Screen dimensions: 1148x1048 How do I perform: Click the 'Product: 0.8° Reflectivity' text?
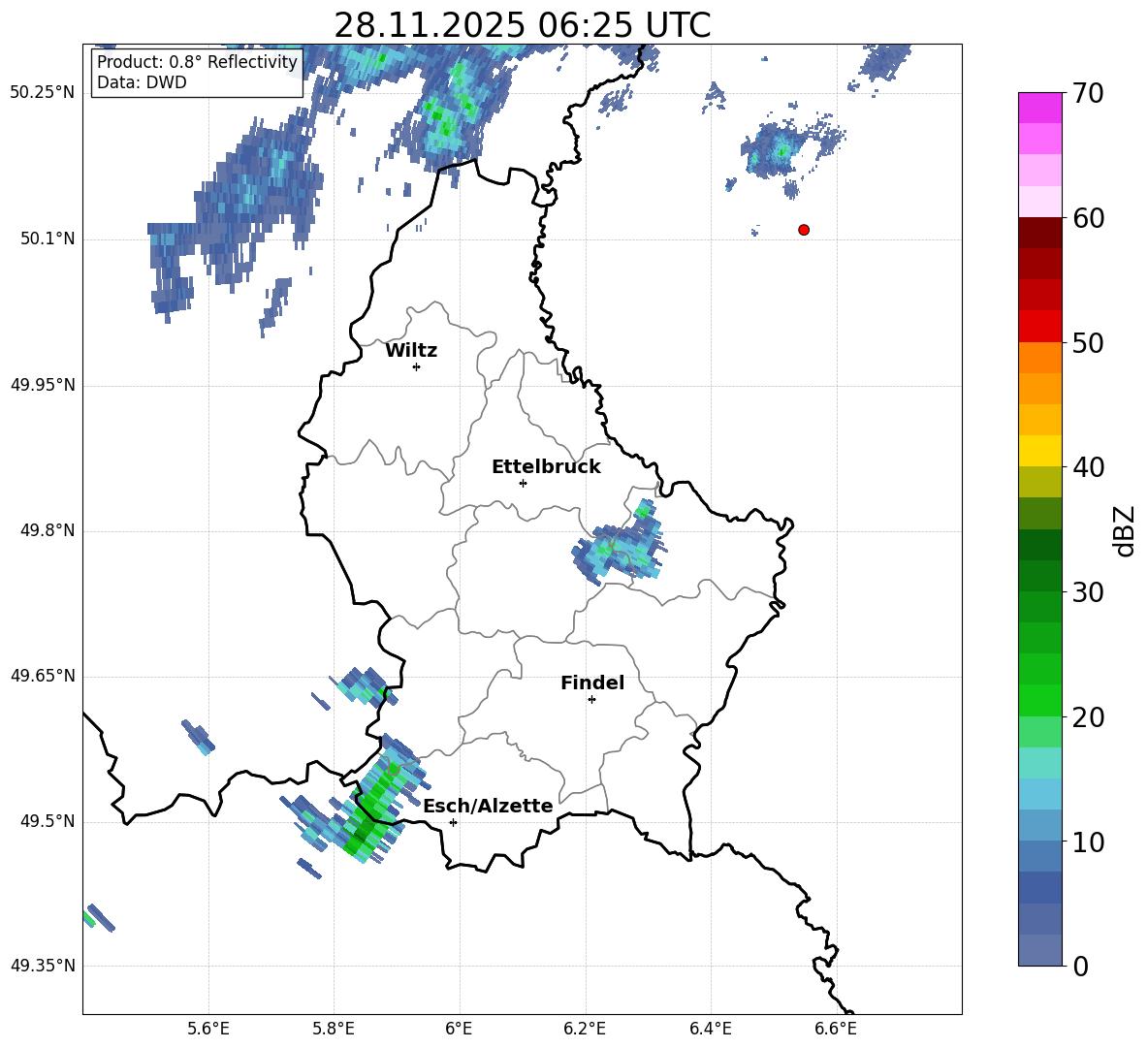click(x=197, y=62)
